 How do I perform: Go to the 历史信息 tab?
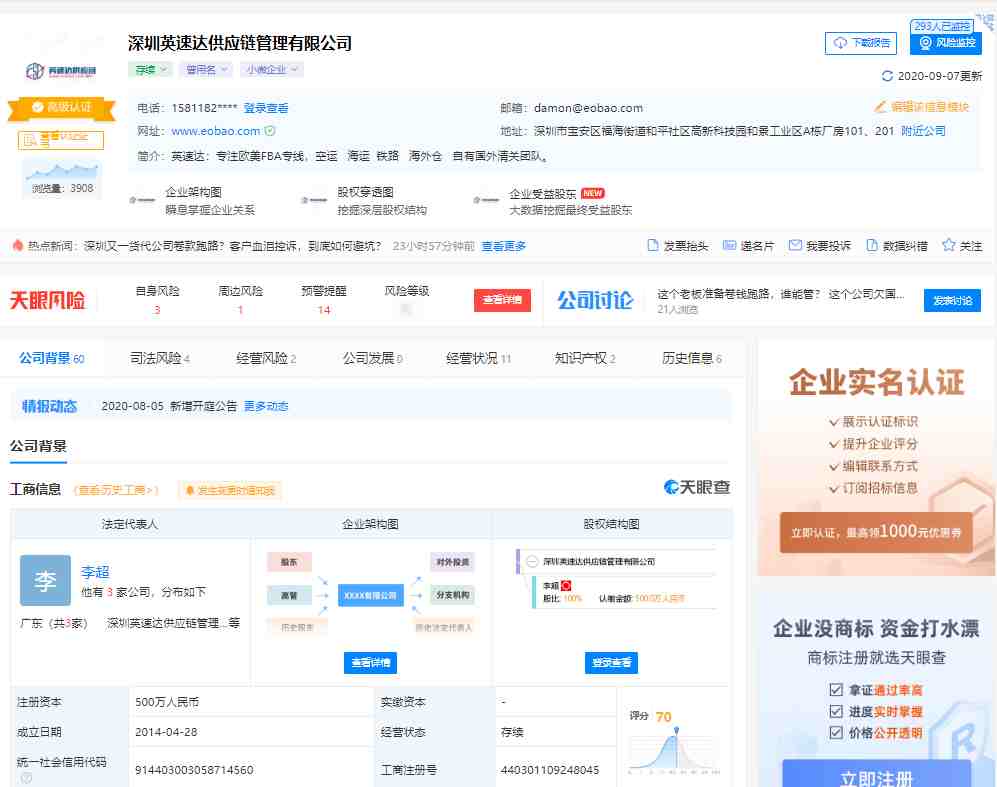pos(692,359)
